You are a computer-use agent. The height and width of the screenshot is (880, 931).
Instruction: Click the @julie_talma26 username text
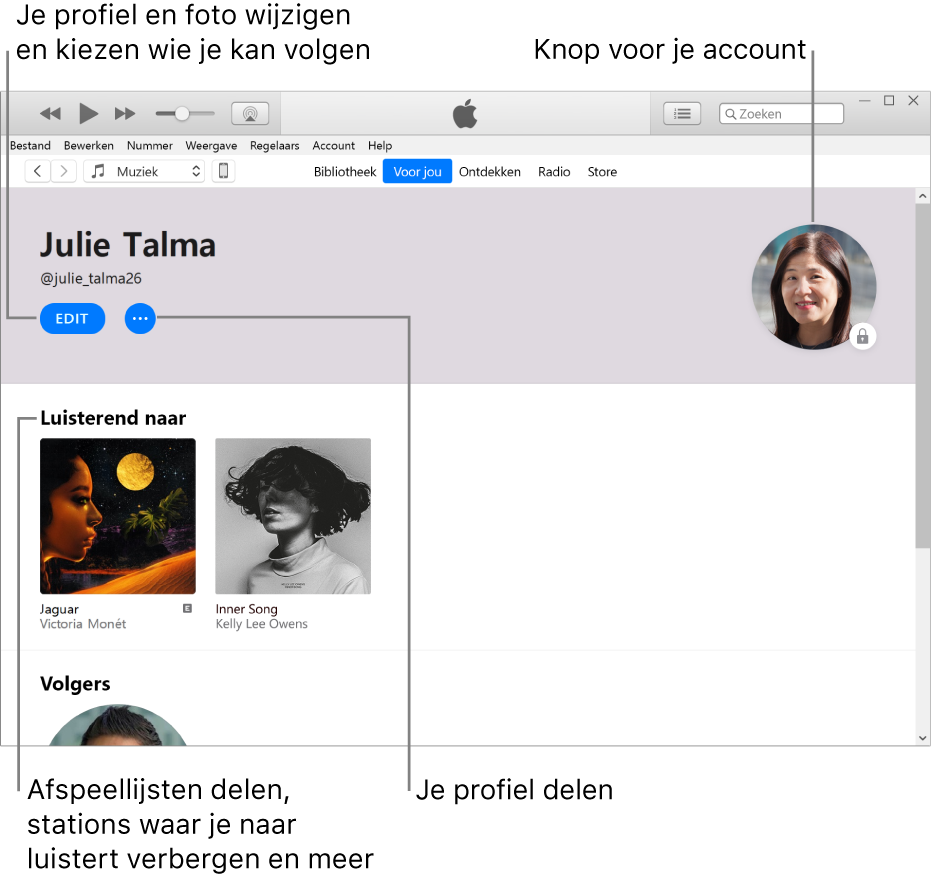pyautogui.click(x=91, y=278)
